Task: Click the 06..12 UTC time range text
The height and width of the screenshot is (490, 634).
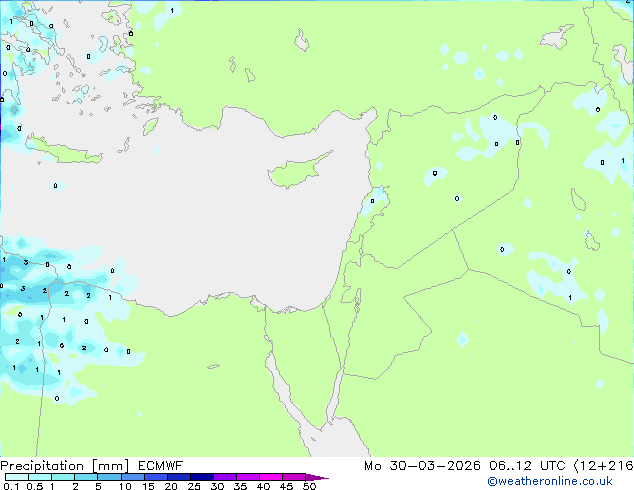Action: [527, 466]
